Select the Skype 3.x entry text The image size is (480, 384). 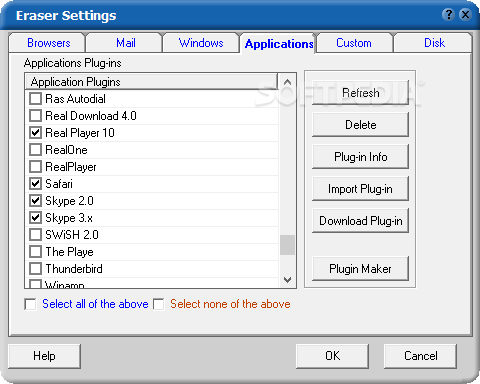(69, 218)
